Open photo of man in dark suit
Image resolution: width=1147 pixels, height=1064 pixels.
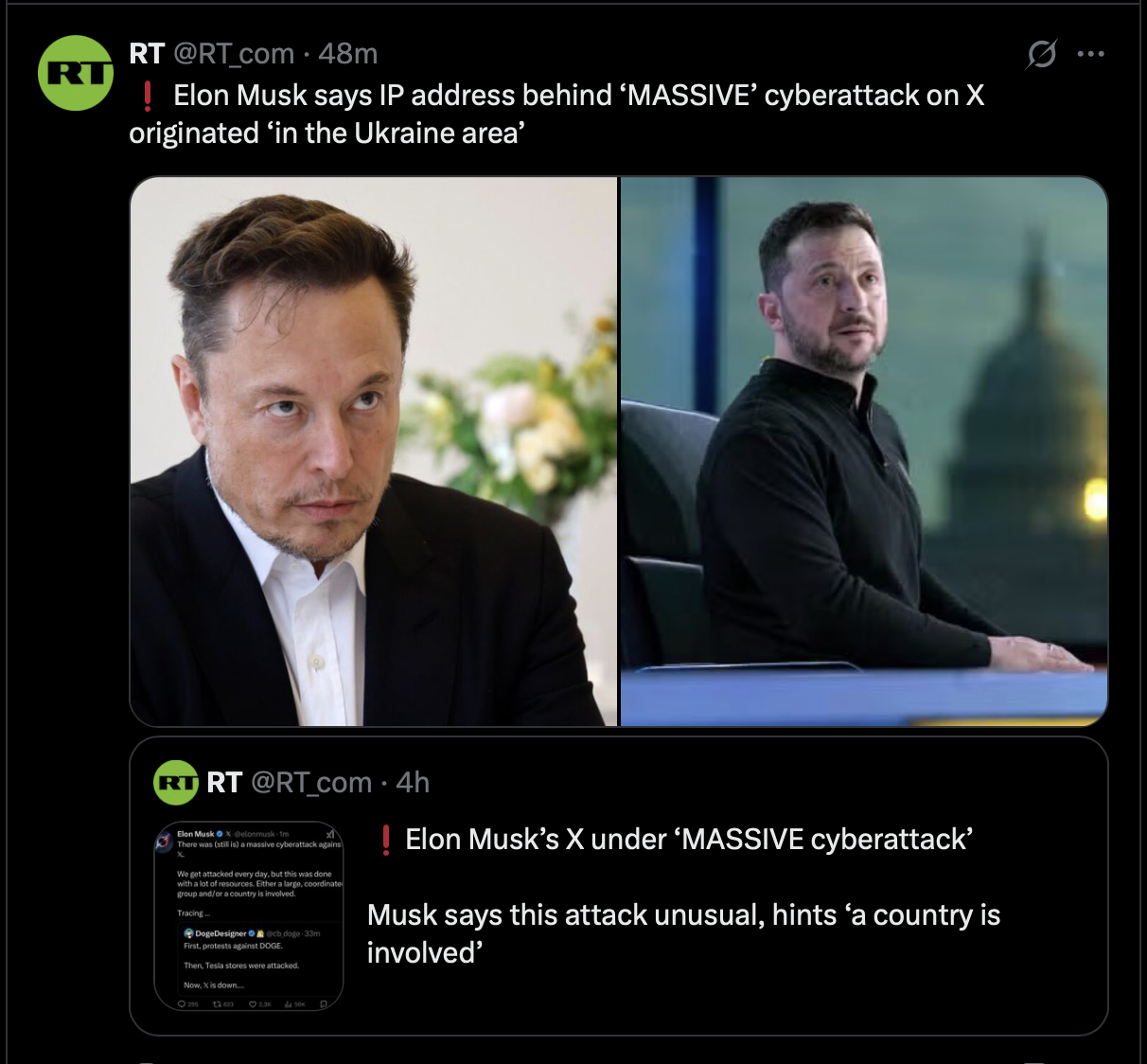(x=374, y=452)
